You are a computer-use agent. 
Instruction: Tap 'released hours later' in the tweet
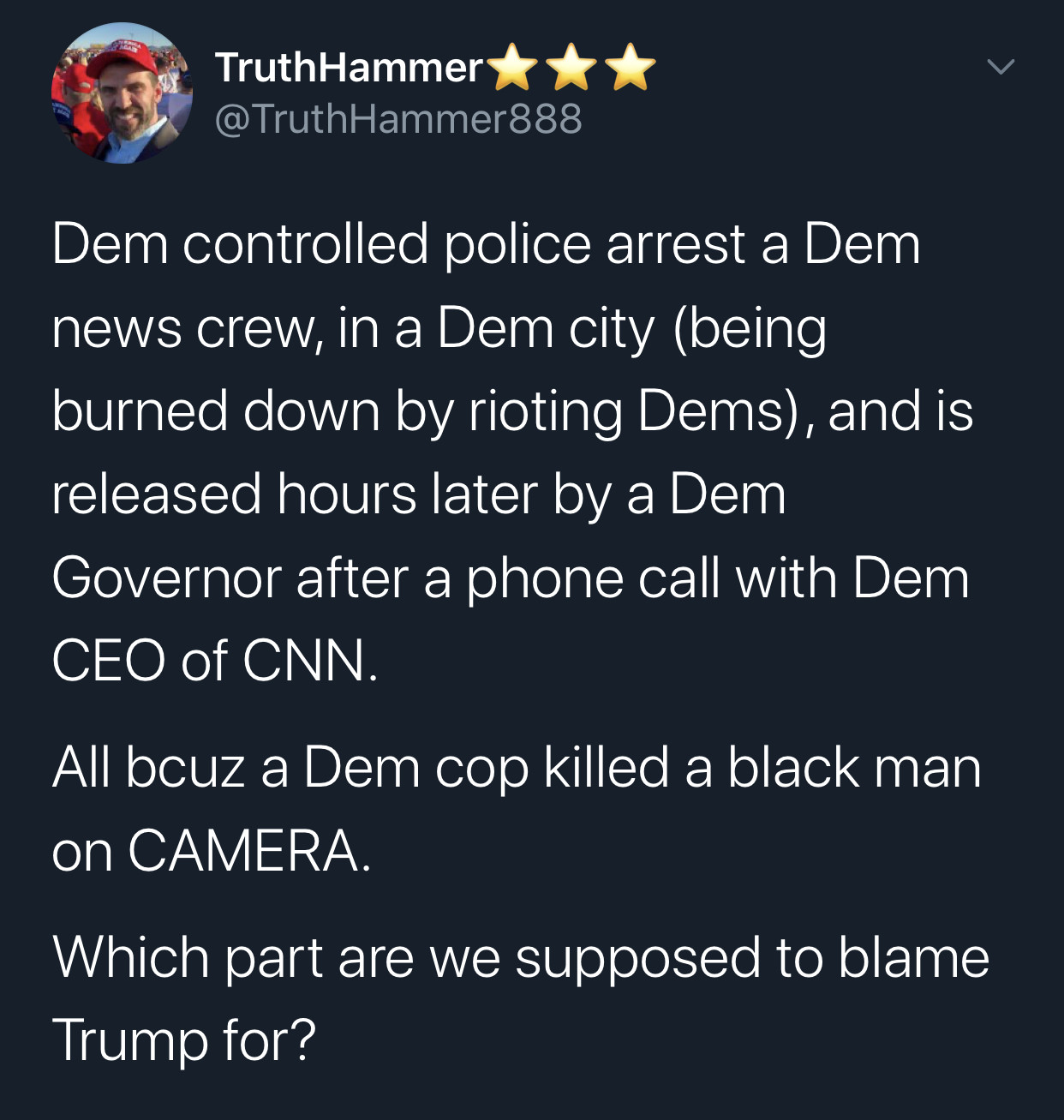point(294,494)
